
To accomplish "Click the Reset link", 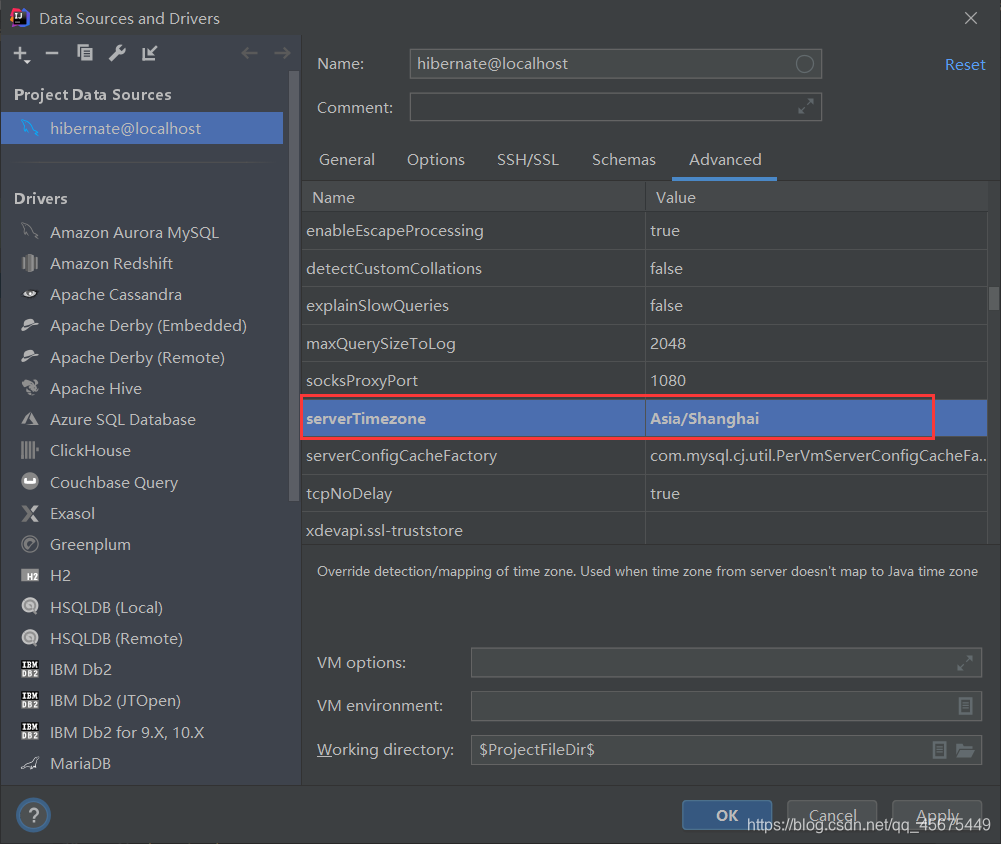I will 964,63.
